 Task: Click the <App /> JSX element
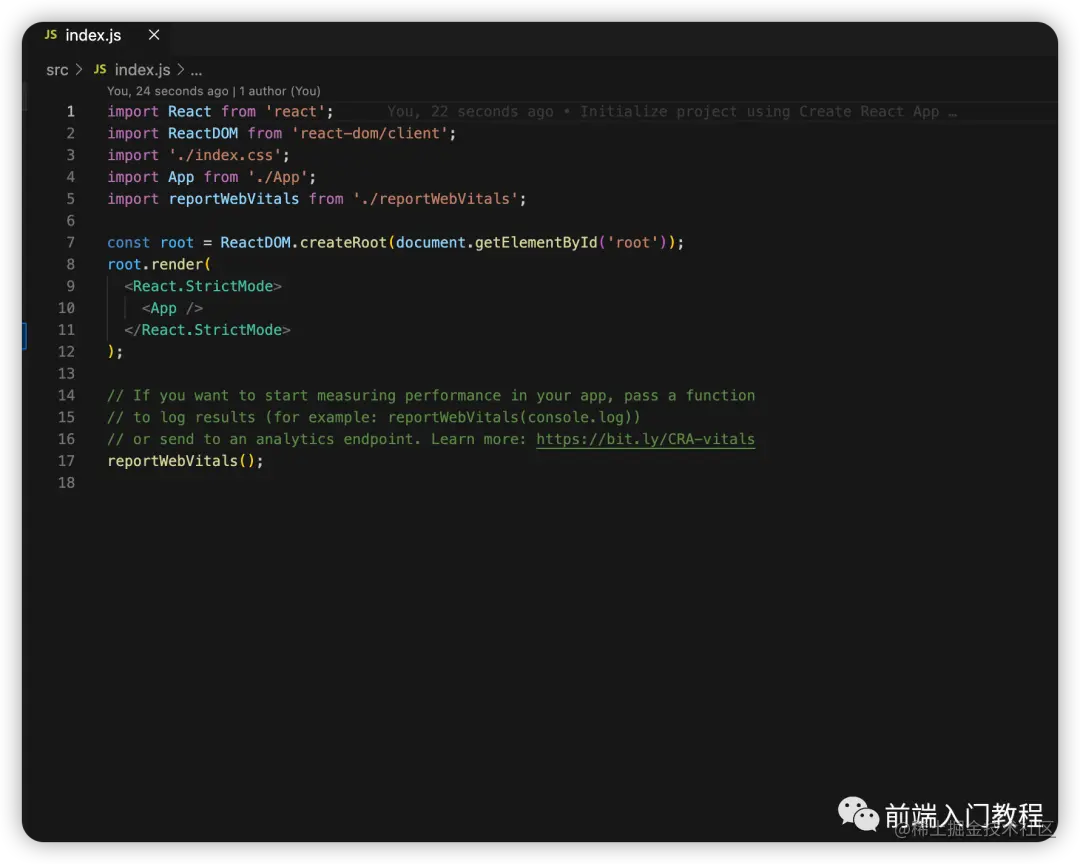[172, 309]
